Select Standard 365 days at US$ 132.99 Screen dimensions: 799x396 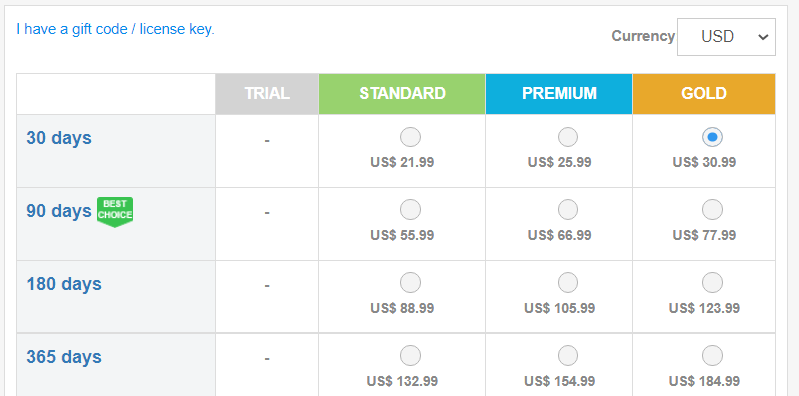[410, 356]
